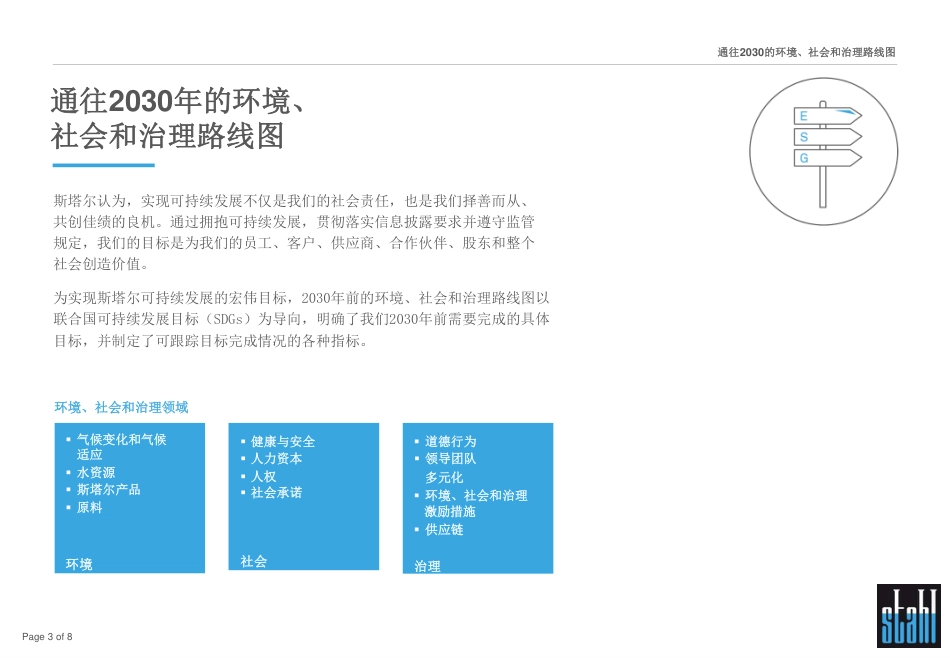Viewport: 950px width, 658px height.
Task: Click the title line 社会和治理路线图
Action: [167, 136]
